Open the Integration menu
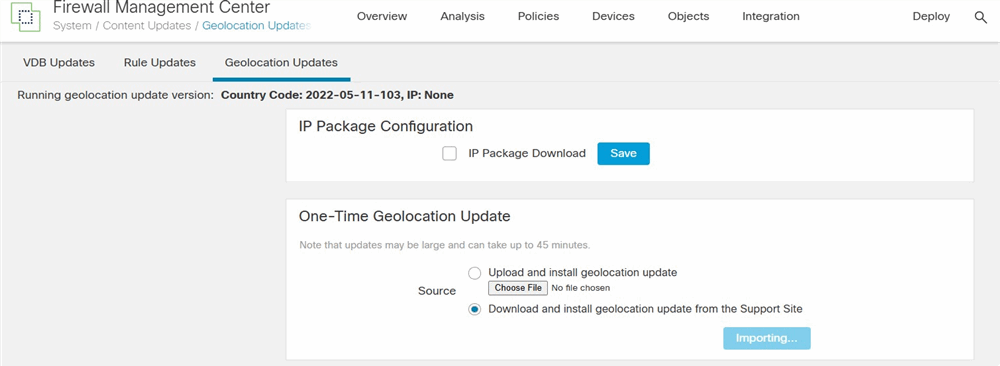The image size is (1000, 366). (770, 17)
